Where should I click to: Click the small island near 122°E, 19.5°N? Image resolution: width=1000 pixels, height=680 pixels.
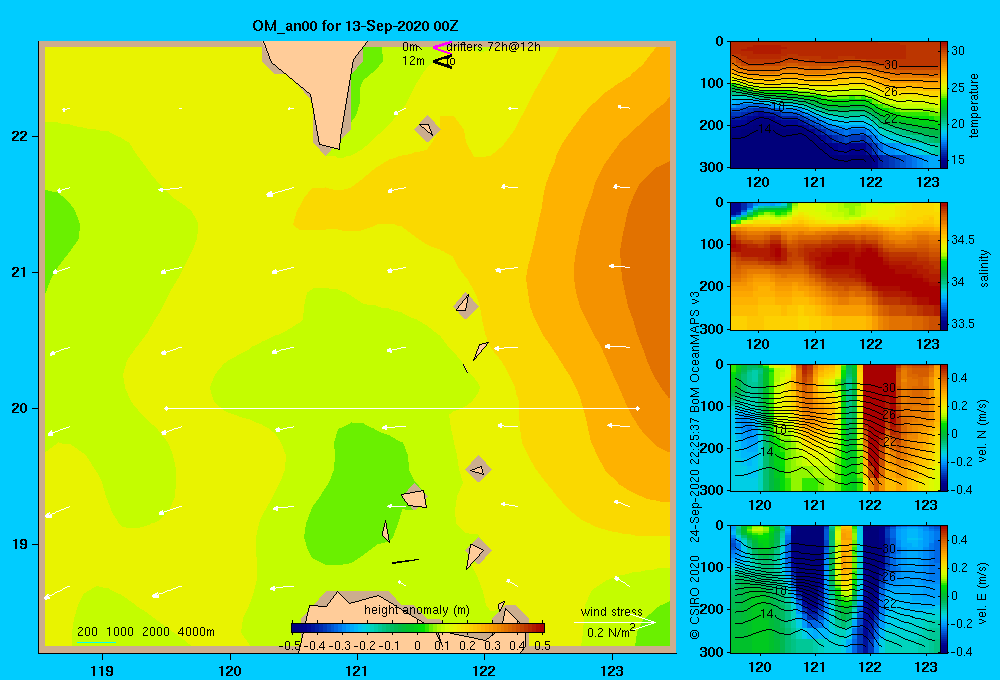point(478,470)
